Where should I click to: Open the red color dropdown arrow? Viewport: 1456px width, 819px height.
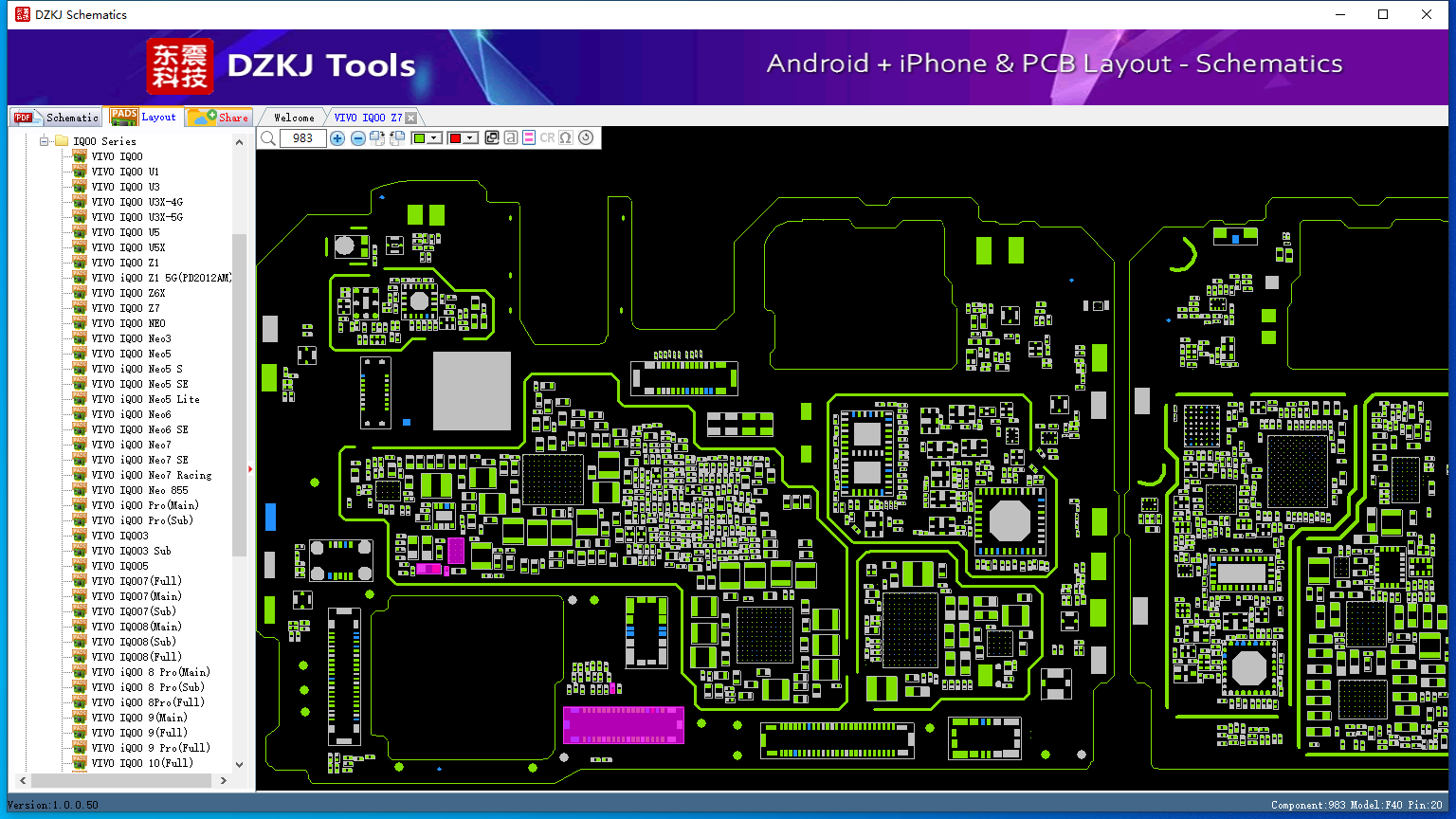coord(470,138)
